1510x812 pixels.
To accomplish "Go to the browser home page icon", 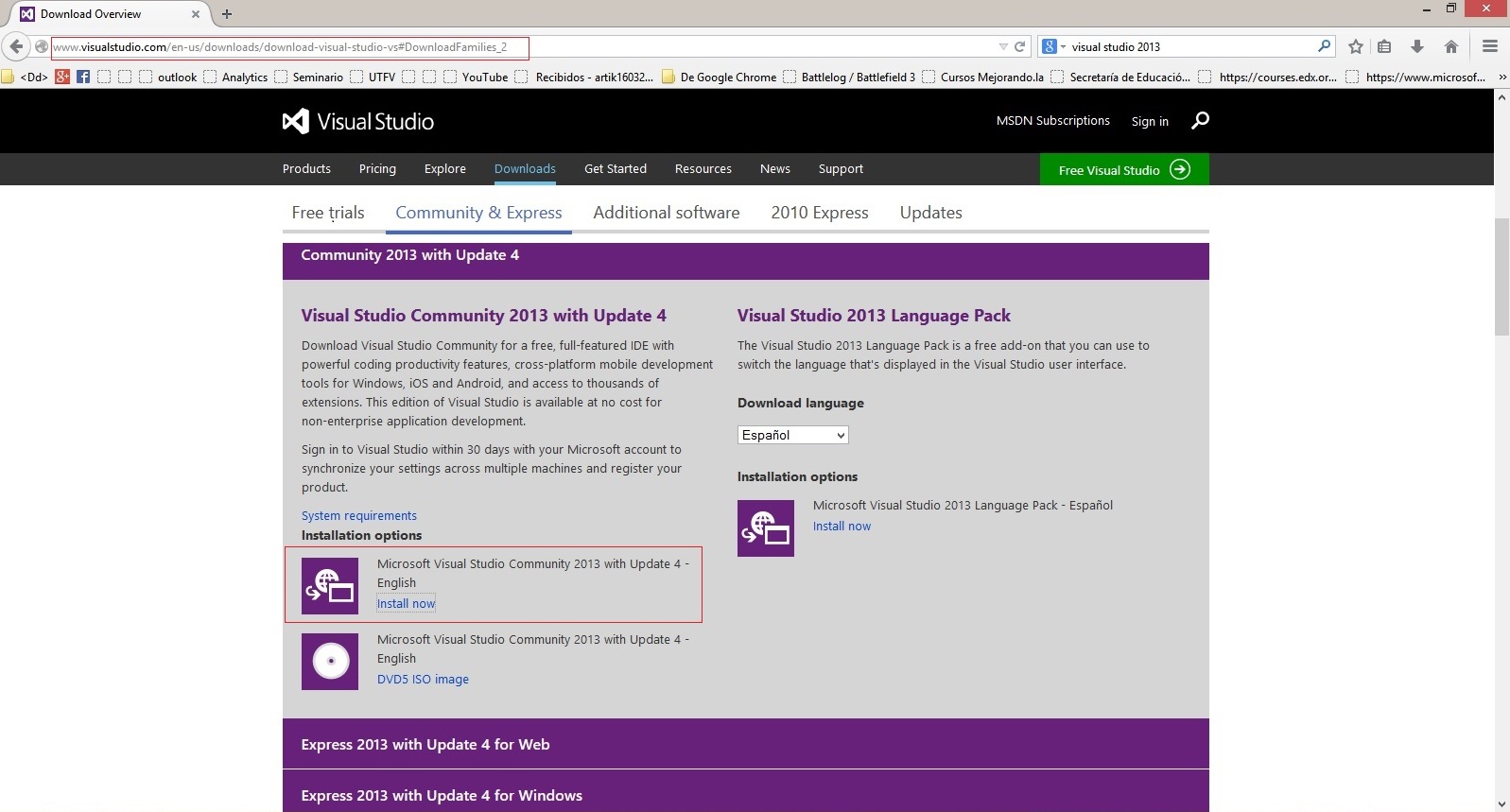I will pyautogui.click(x=1451, y=46).
